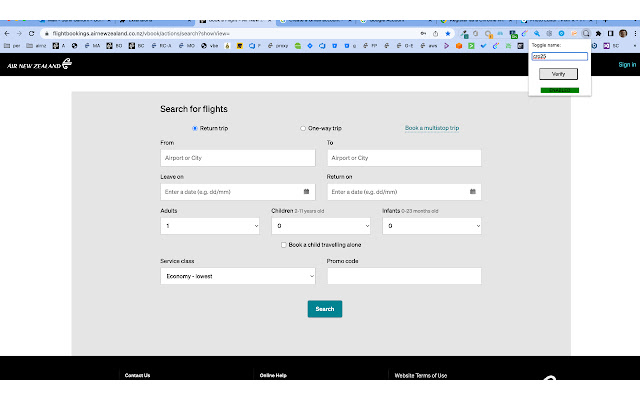Open the Chrome profile avatar
The width and height of the screenshot is (640, 400).
point(623,33)
